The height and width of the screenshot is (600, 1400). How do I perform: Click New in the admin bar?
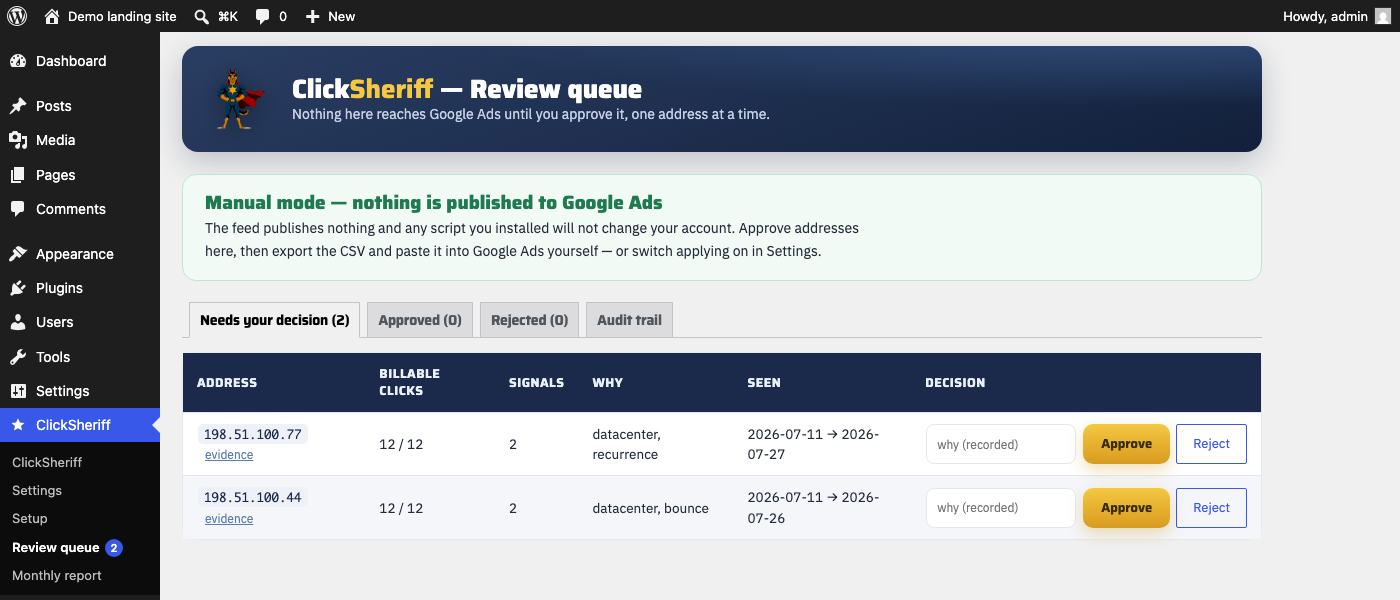(341, 16)
